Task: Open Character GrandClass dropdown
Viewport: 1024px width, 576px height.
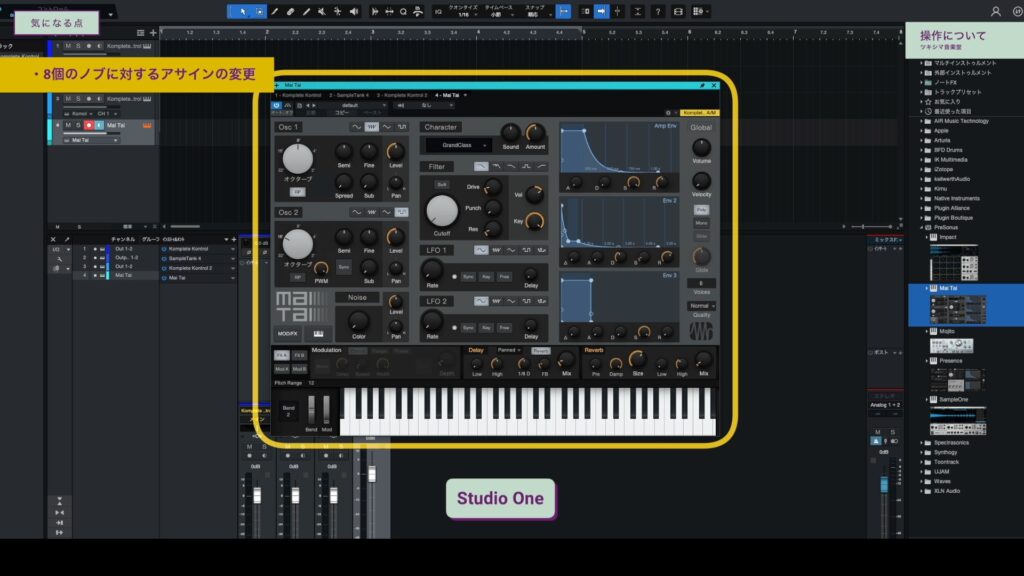Action: coord(458,146)
